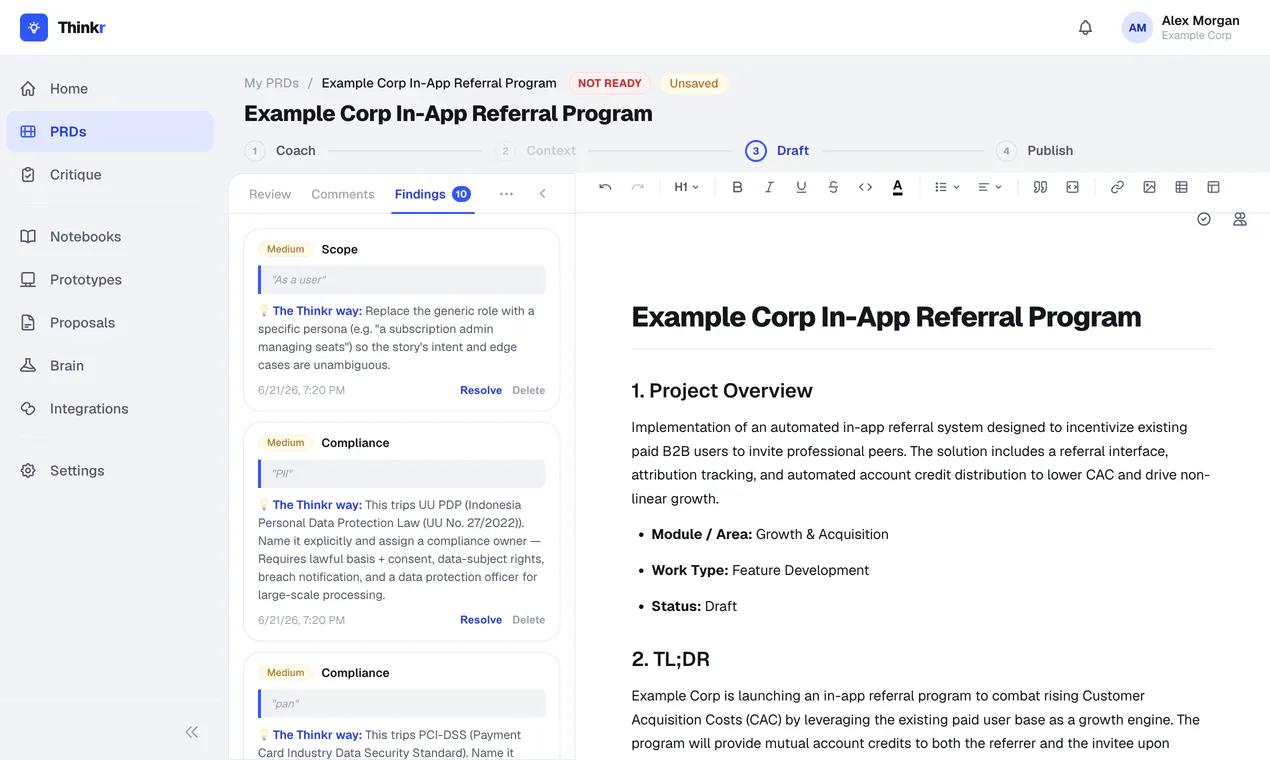Resolve the Scope finding

click(x=481, y=390)
